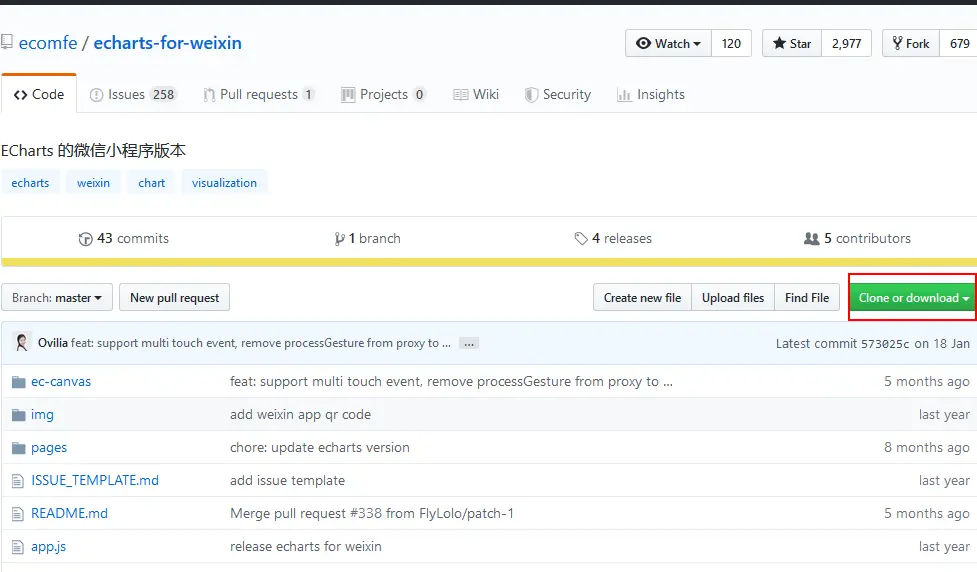Click New pull request button

click(x=174, y=298)
